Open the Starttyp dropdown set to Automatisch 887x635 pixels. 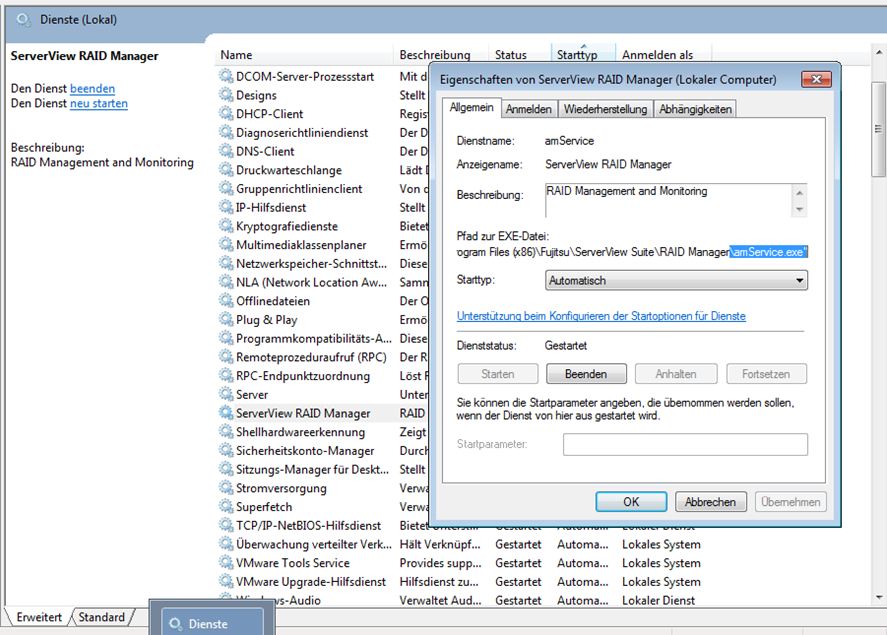[677, 280]
